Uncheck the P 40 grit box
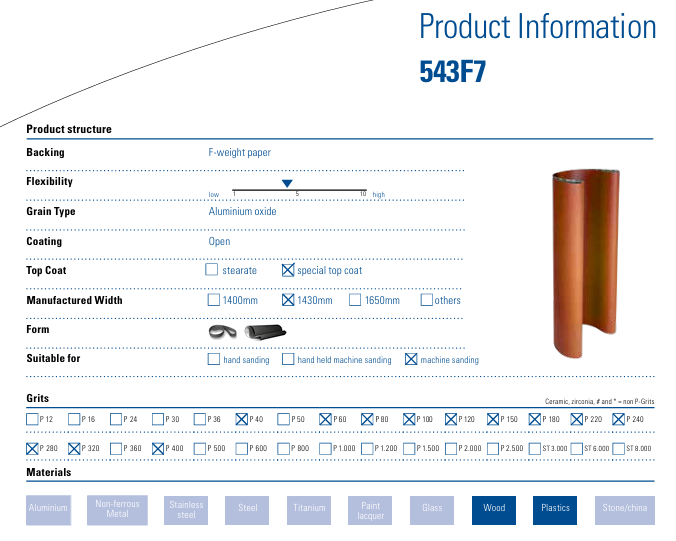 241,419
